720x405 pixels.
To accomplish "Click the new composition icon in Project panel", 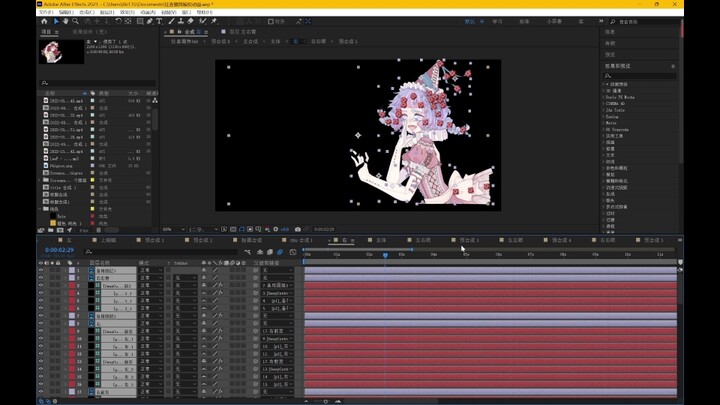I will click(60, 230).
